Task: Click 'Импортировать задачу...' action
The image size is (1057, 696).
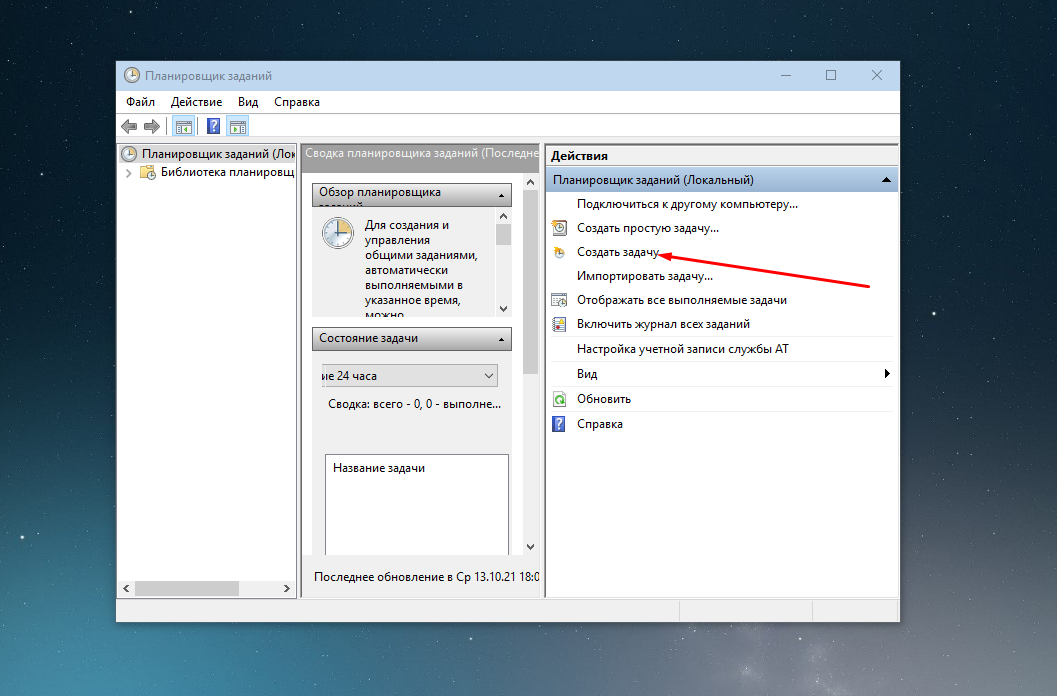Action: (x=644, y=276)
